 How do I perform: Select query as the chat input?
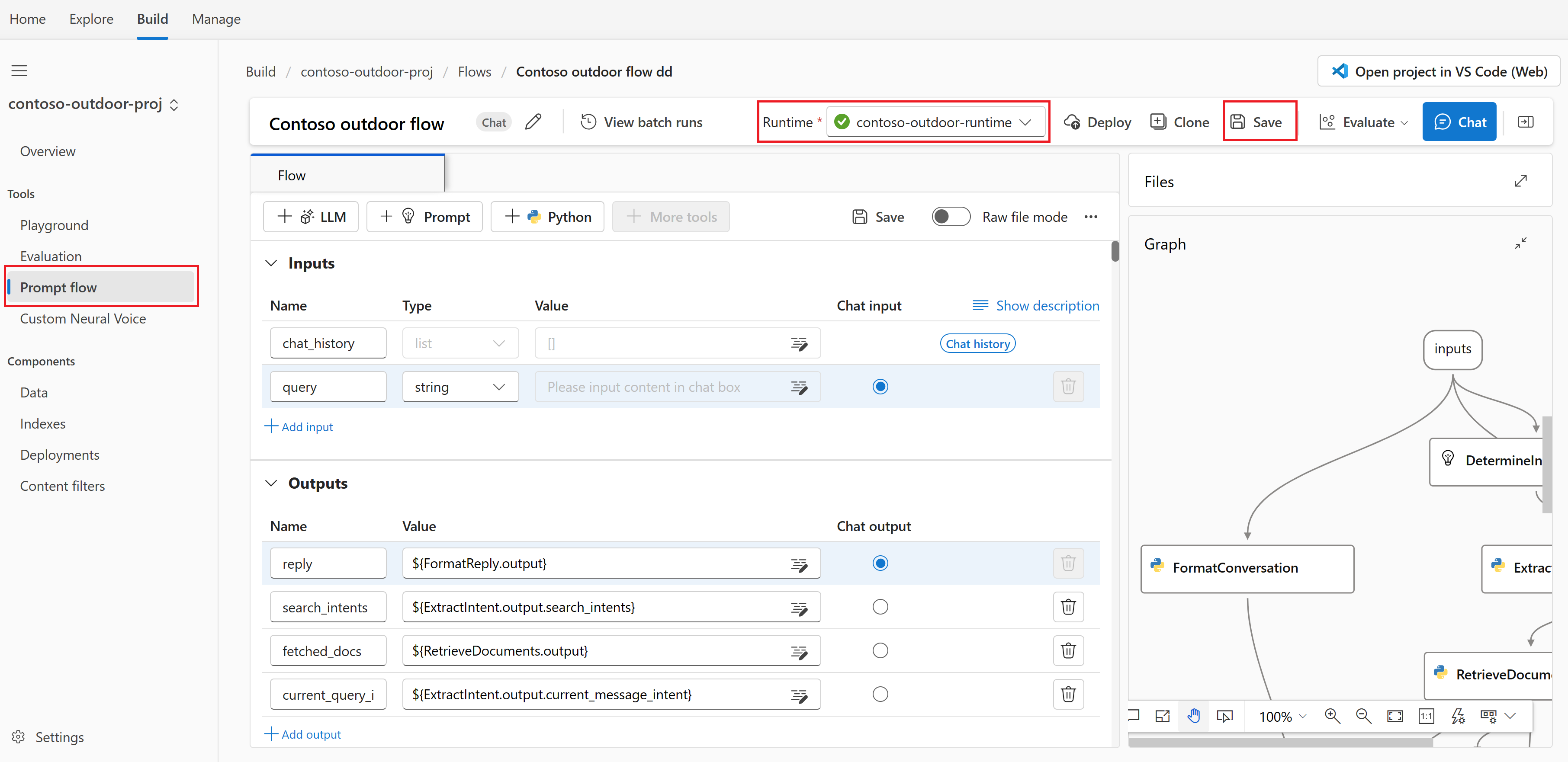point(880,387)
